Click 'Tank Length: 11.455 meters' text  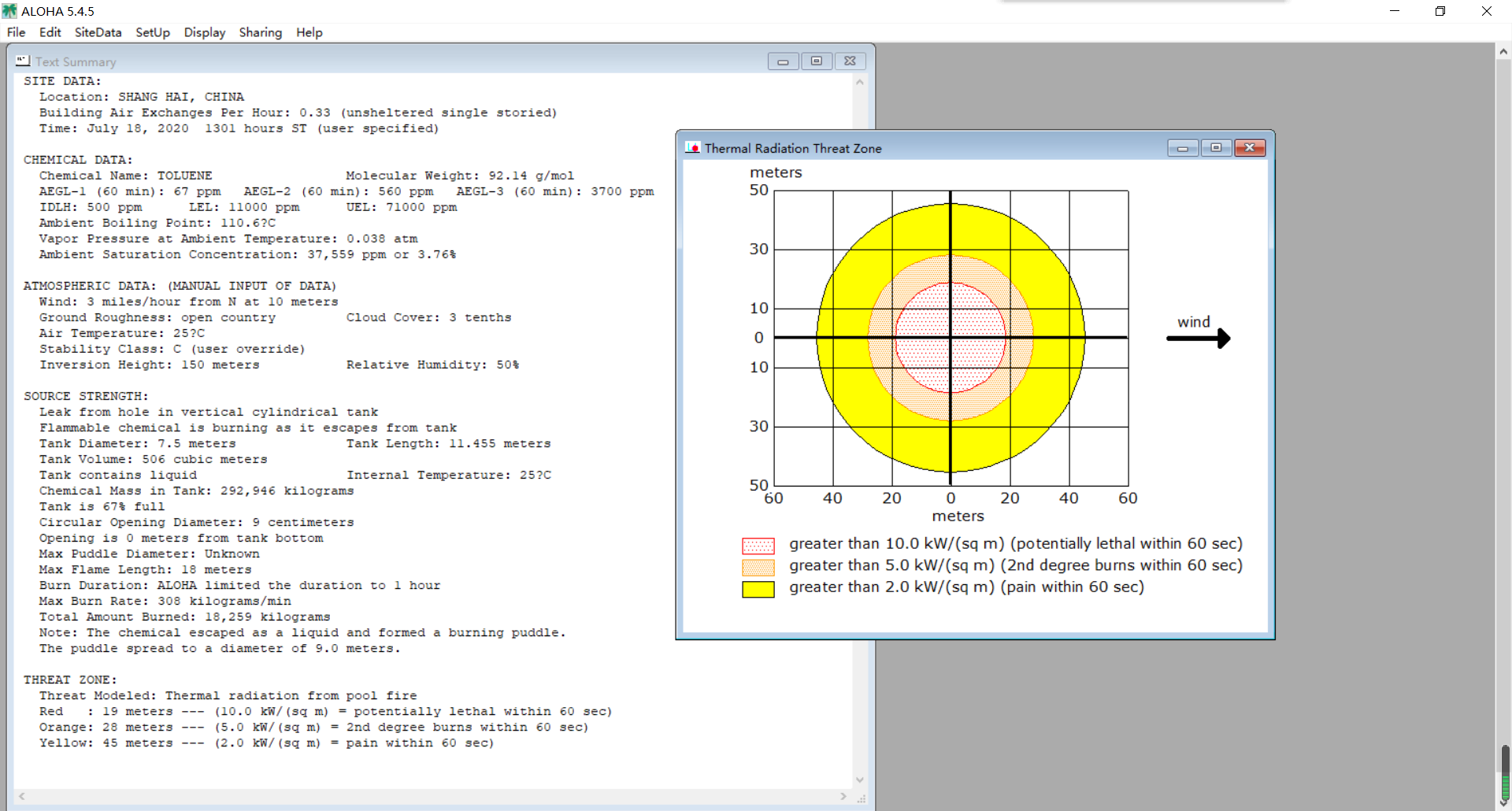pos(449,443)
